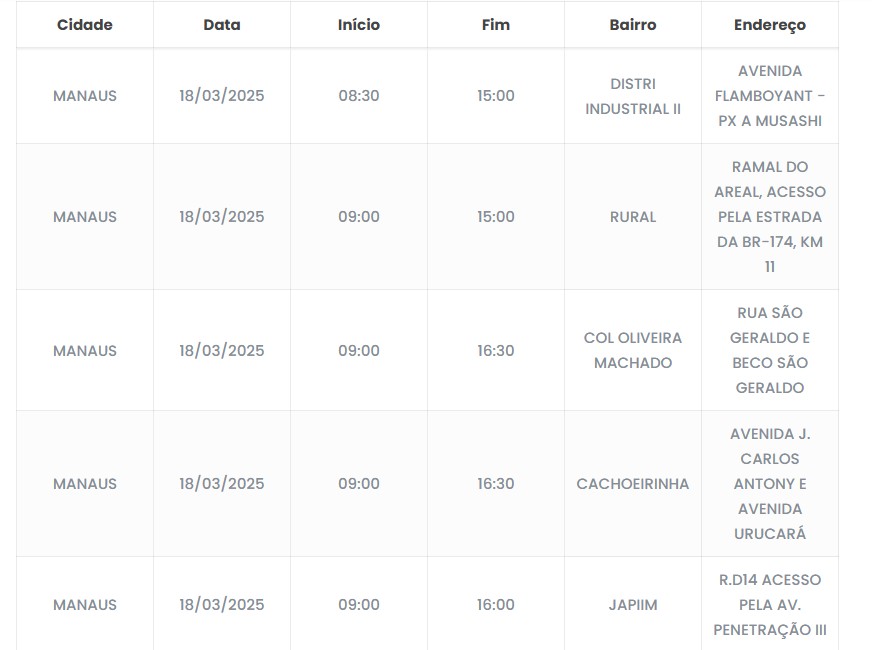Viewport: 872px width, 650px height.
Task: Select the date cell in the JAPIIM row
Action: [x=222, y=605]
